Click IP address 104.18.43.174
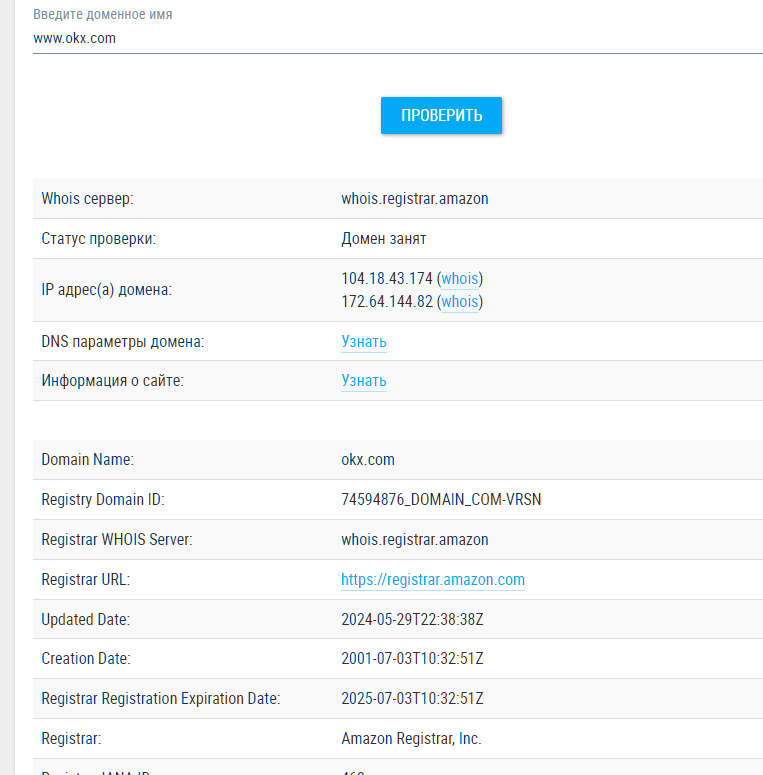The image size is (763, 775). [387, 278]
